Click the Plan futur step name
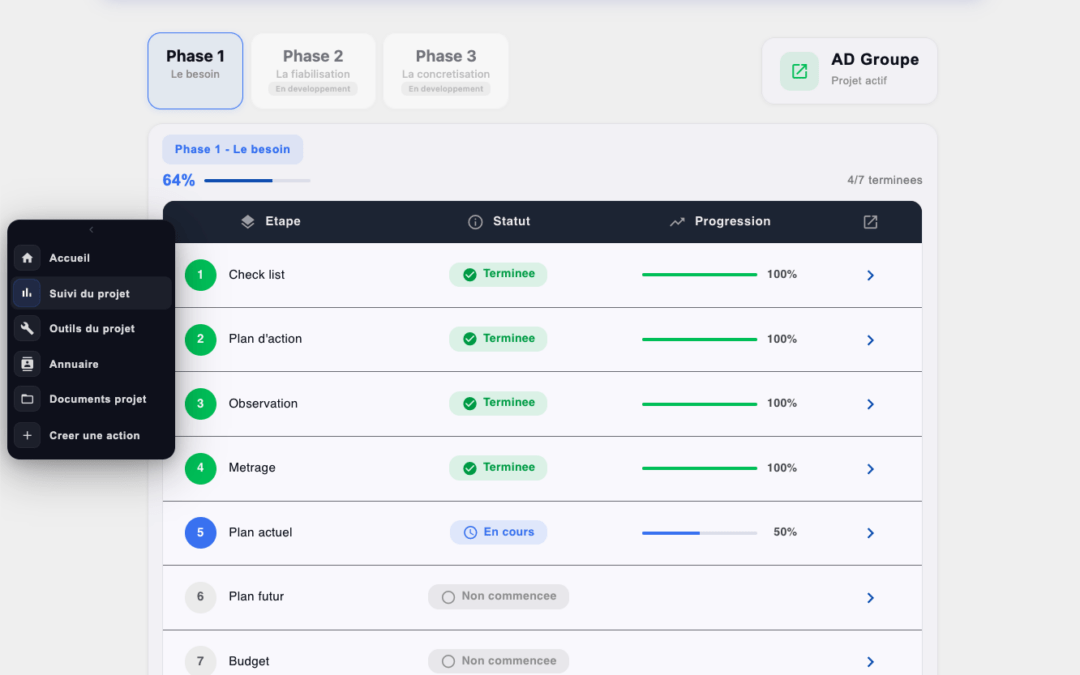This screenshot has height=675, width=1080. click(256, 596)
